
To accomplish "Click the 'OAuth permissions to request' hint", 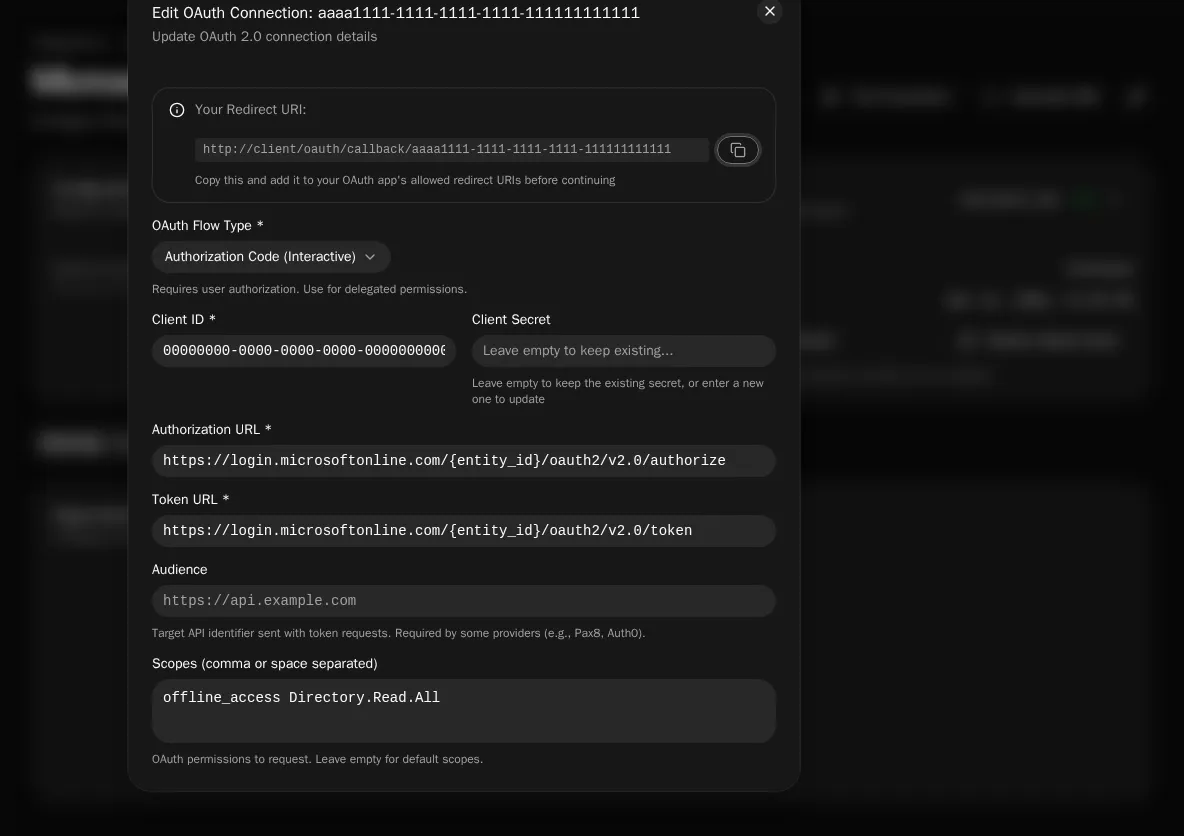I will tap(317, 759).
